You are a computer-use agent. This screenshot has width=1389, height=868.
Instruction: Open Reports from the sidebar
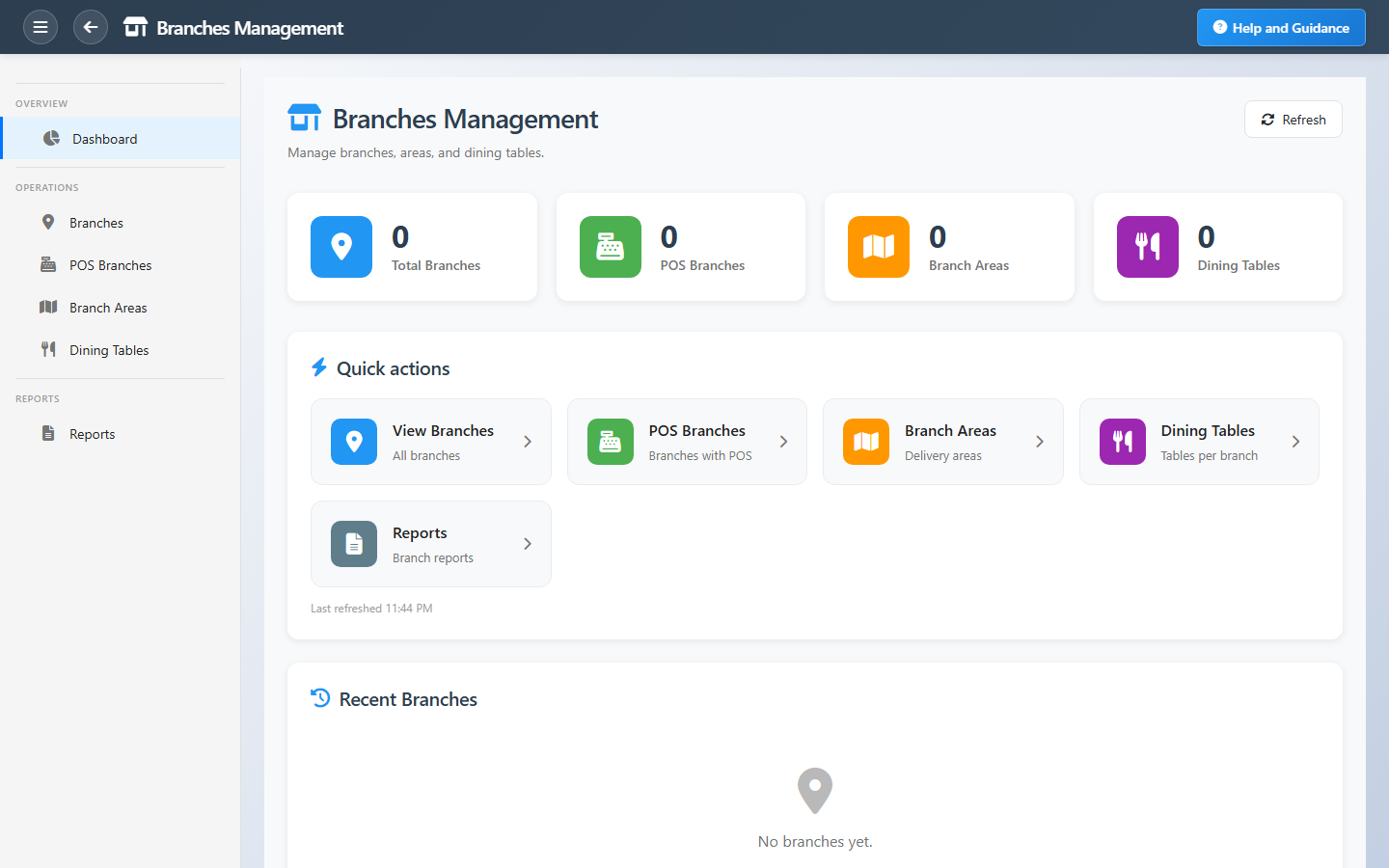tap(120, 434)
